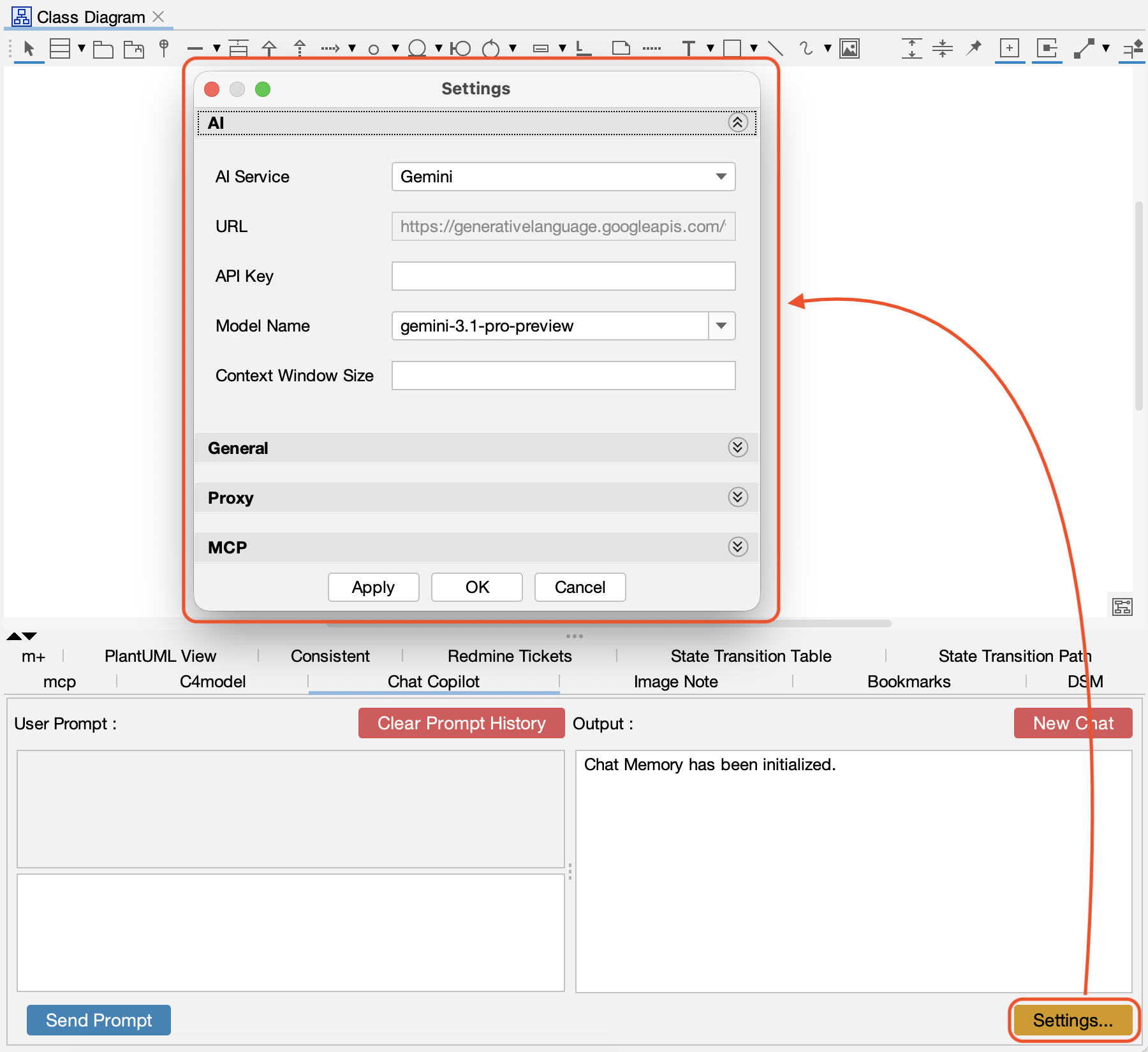
Task: Click the Send Prompt button
Action: pyautogui.click(x=99, y=1020)
